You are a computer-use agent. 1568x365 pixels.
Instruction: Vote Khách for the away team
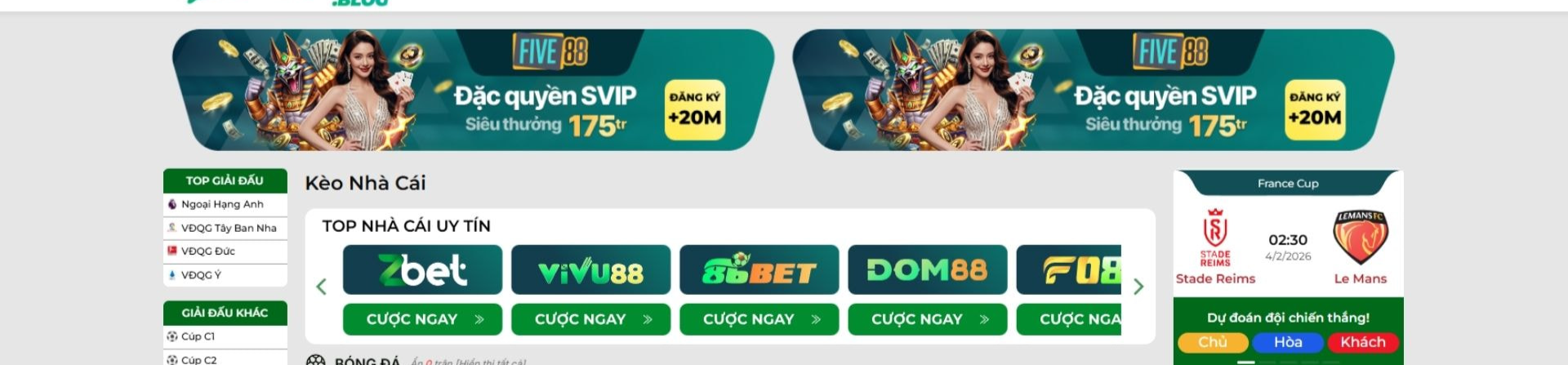coord(1363,342)
